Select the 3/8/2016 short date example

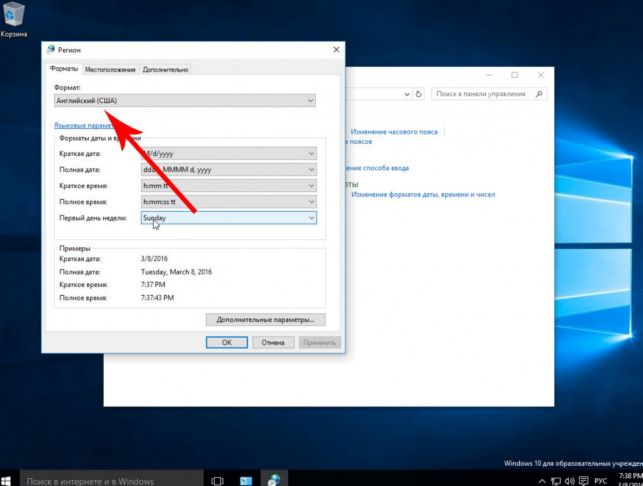pos(154,258)
